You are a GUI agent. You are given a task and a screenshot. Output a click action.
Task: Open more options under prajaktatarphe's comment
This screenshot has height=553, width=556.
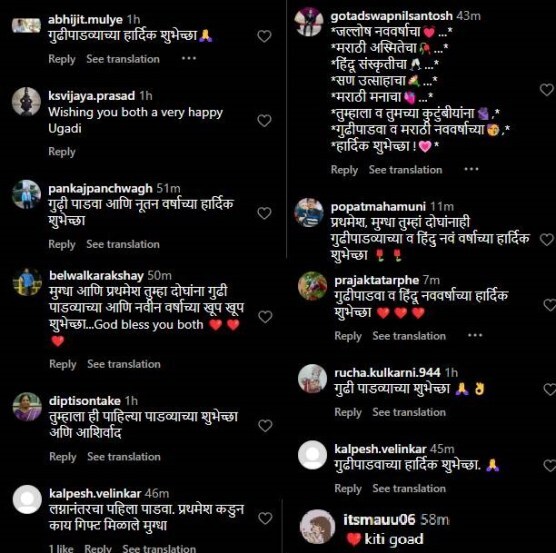pos(475,335)
